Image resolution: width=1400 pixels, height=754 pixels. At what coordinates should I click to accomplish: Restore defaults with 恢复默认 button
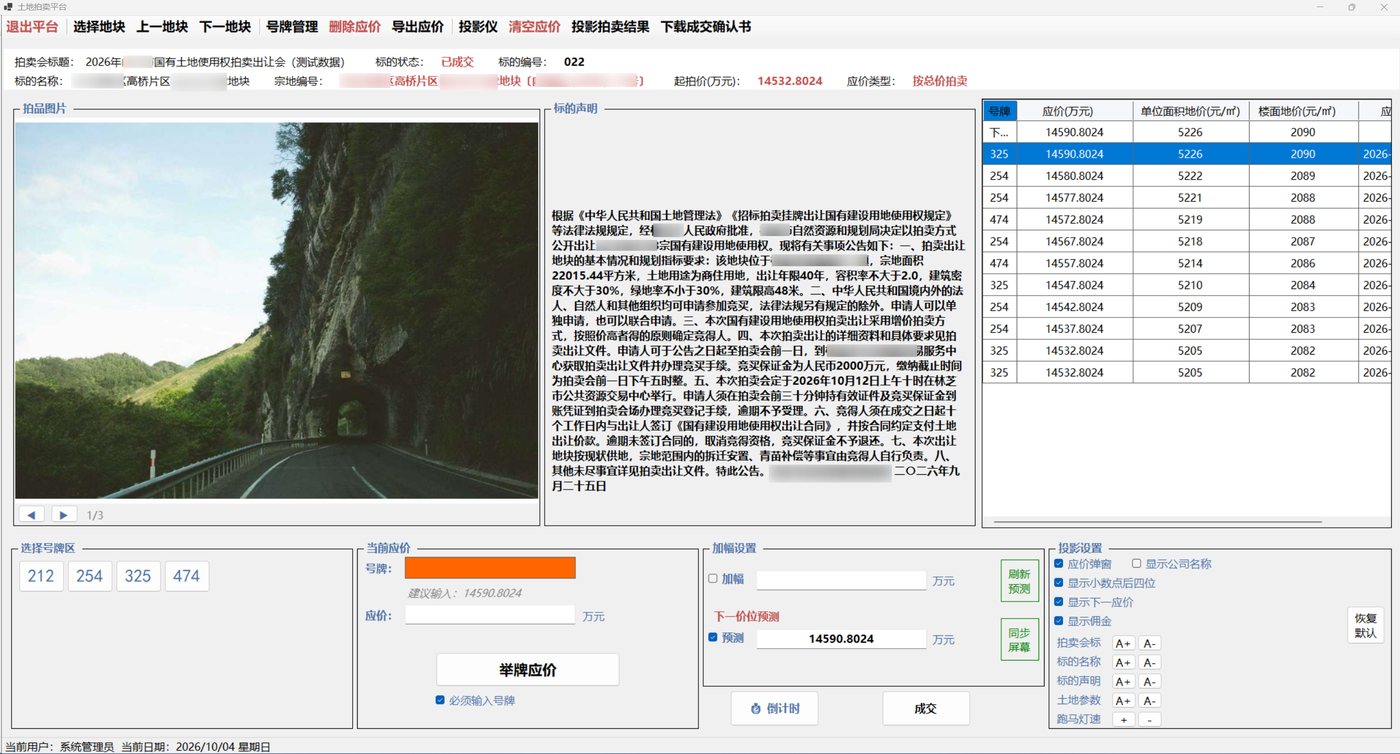[1366, 625]
